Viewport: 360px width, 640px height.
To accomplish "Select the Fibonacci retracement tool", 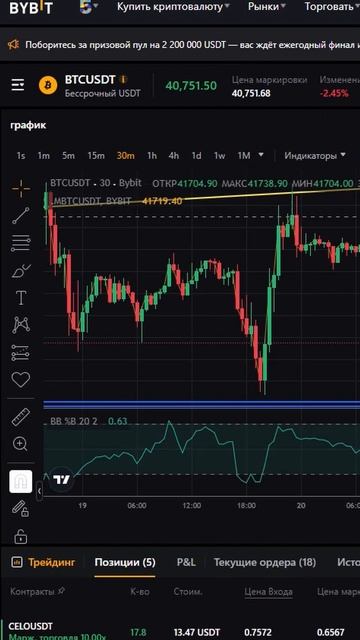I will click(21, 243).
